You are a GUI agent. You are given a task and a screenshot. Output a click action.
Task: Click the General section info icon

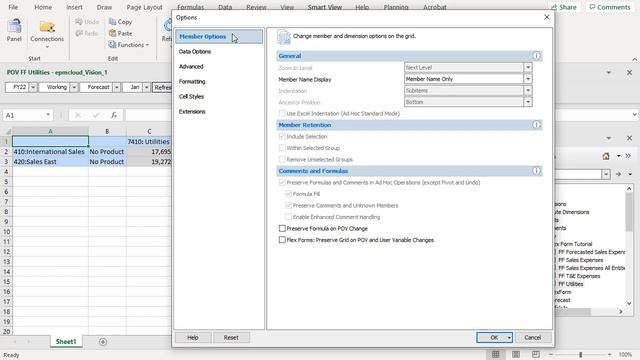536,56
